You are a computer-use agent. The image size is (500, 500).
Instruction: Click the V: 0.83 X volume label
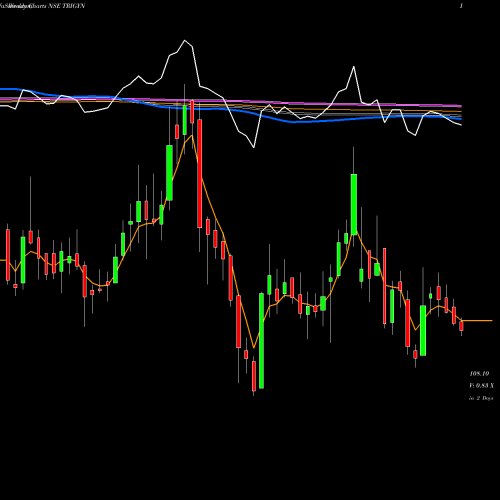481,386
